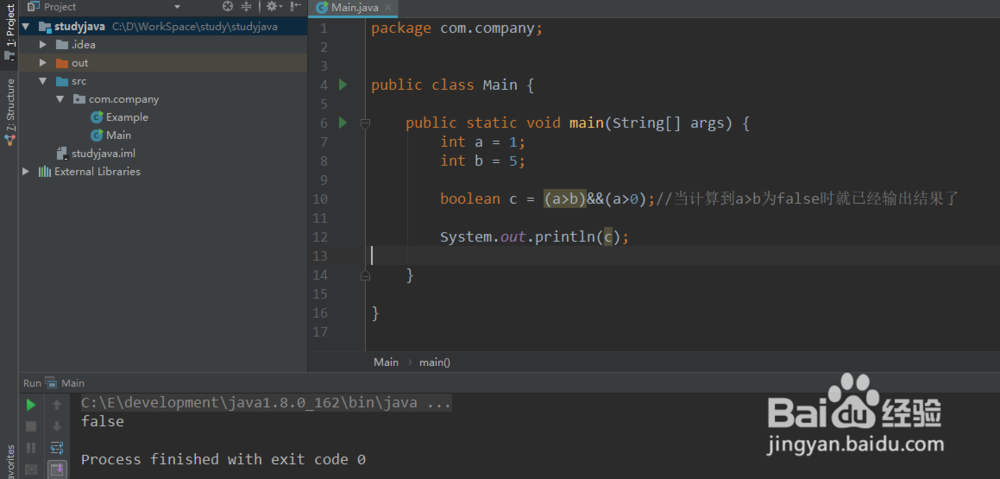The image size is (1000, 479).
Task: Select the Main class in tree
Action: click(x=112, y=135)
